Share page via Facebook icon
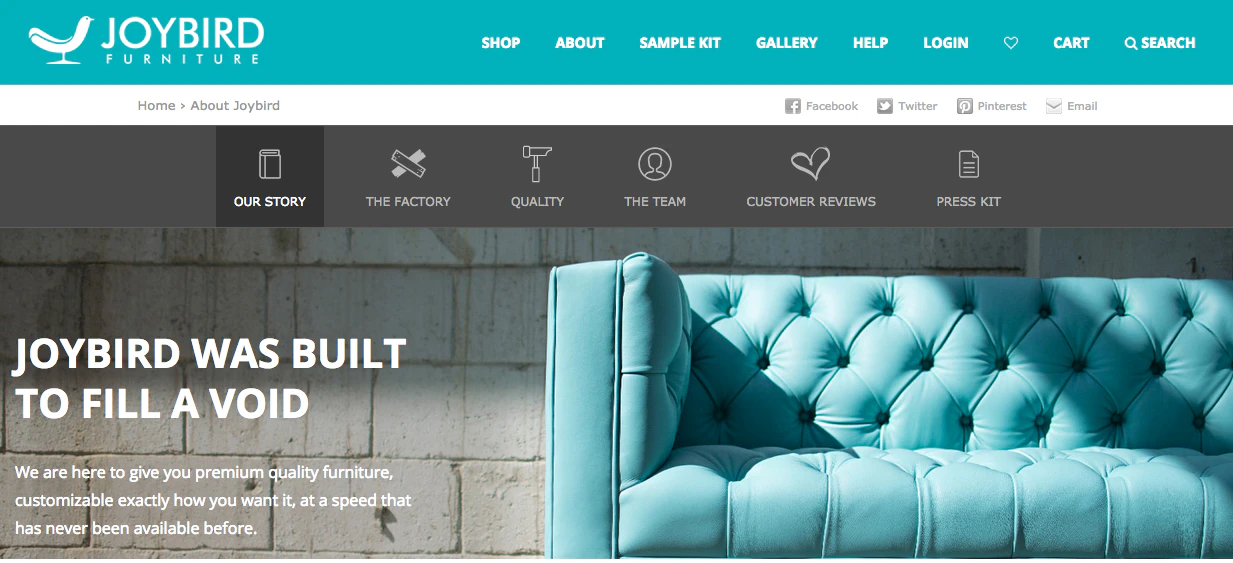 point(792,106)
